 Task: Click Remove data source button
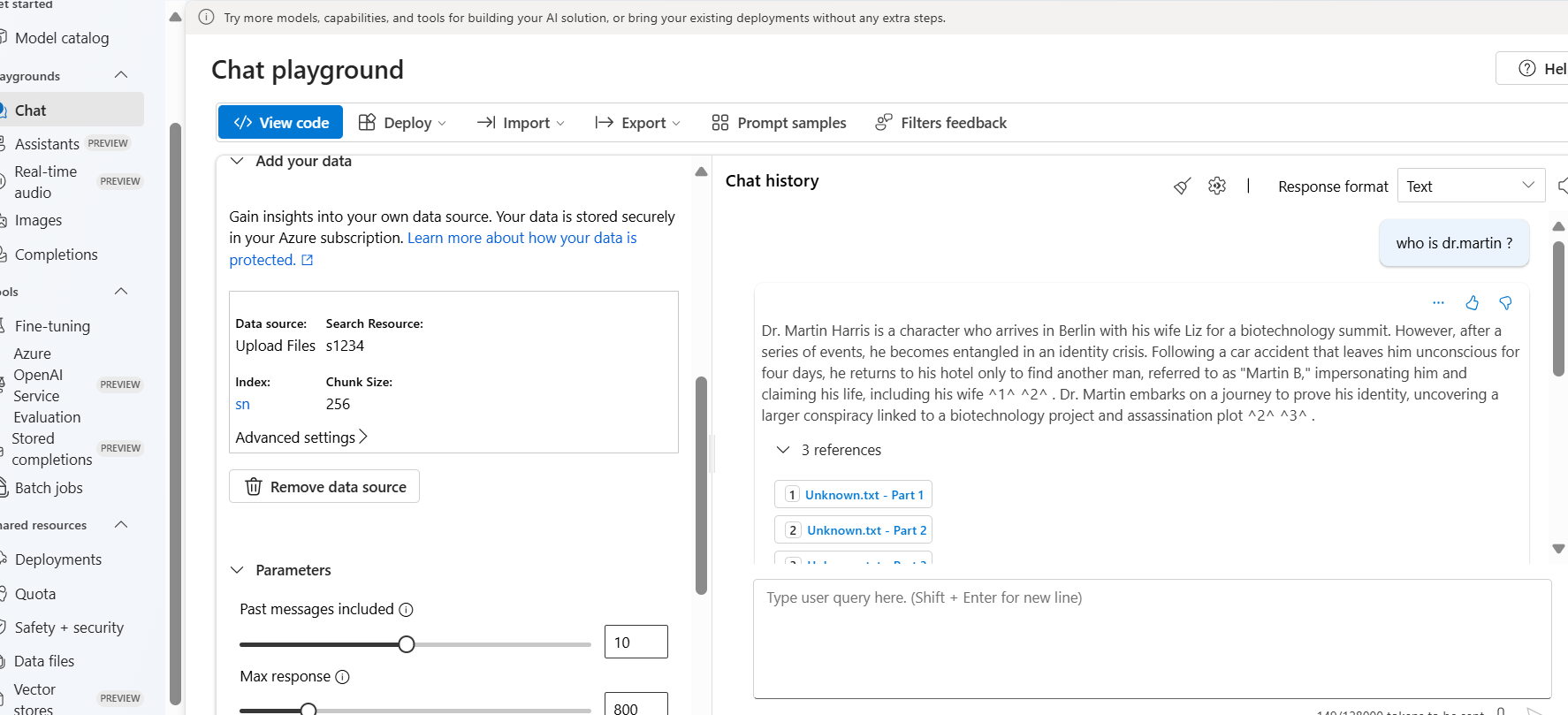coord(324,487)
